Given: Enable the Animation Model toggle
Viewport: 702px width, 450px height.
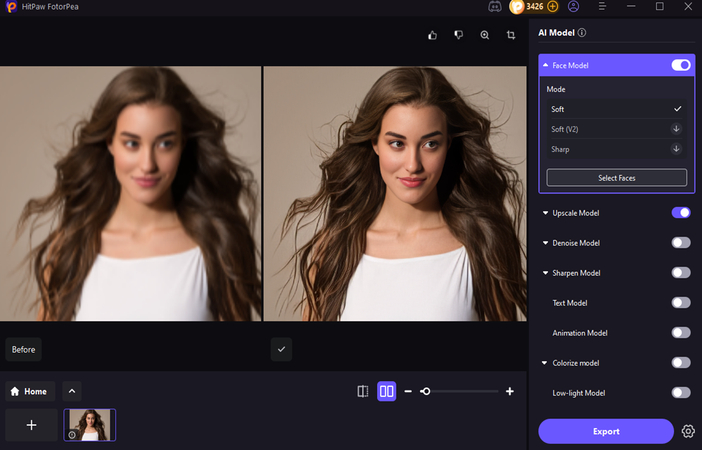Looking at the screenshot, I should tap(681, 333).
